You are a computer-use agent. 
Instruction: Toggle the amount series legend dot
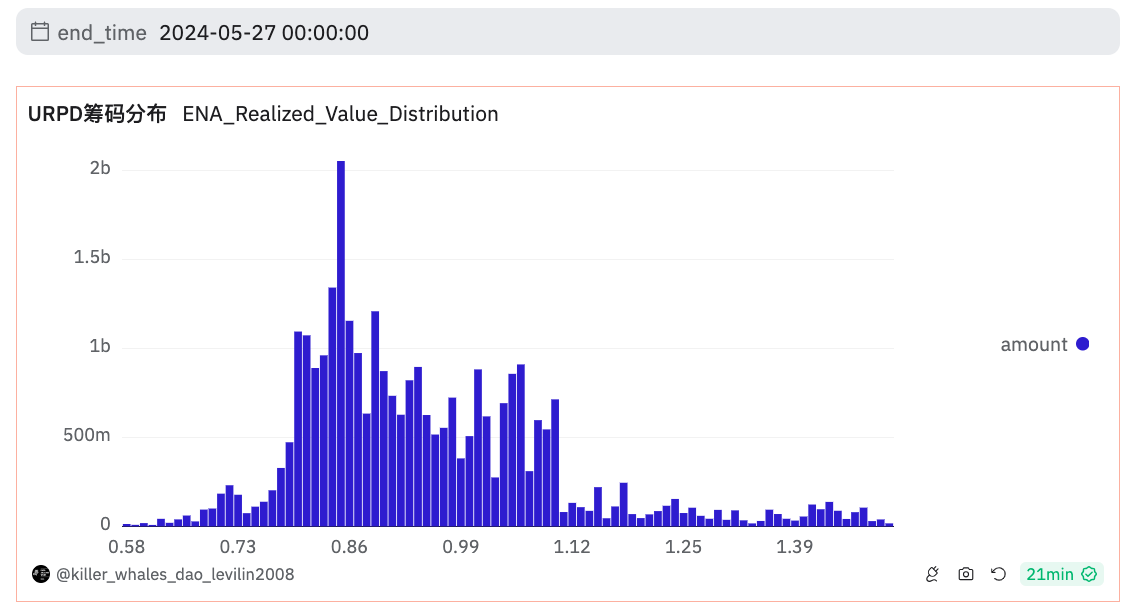click(x=1082, y=345)
